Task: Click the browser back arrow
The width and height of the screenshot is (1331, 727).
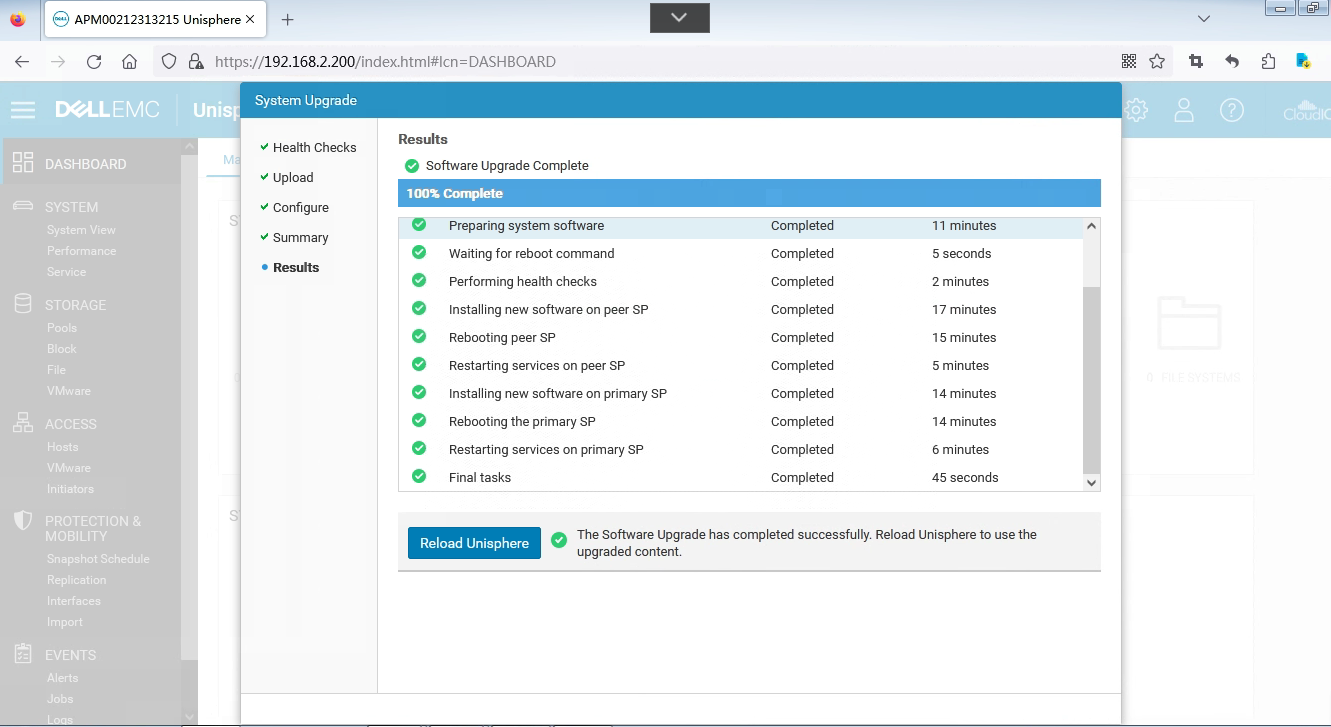Action: click(x=22, y=62)
